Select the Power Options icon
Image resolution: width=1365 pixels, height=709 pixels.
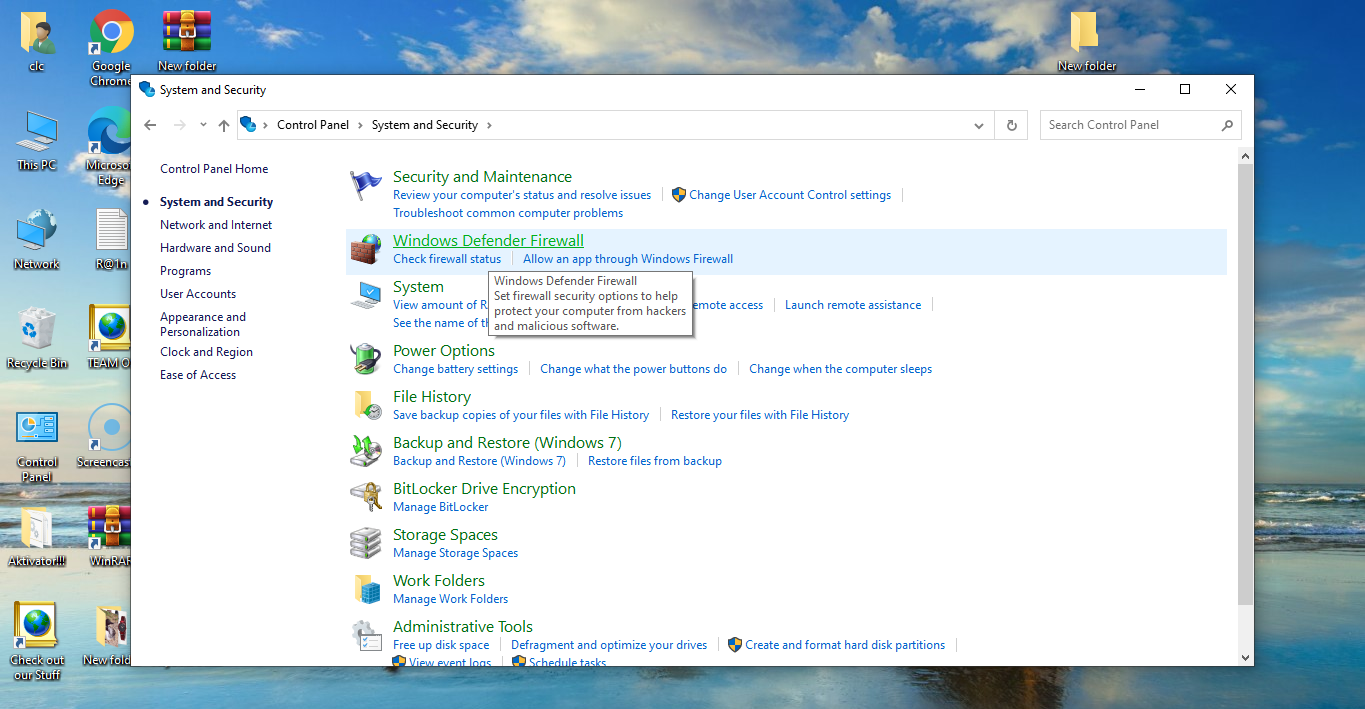[365, 356]
